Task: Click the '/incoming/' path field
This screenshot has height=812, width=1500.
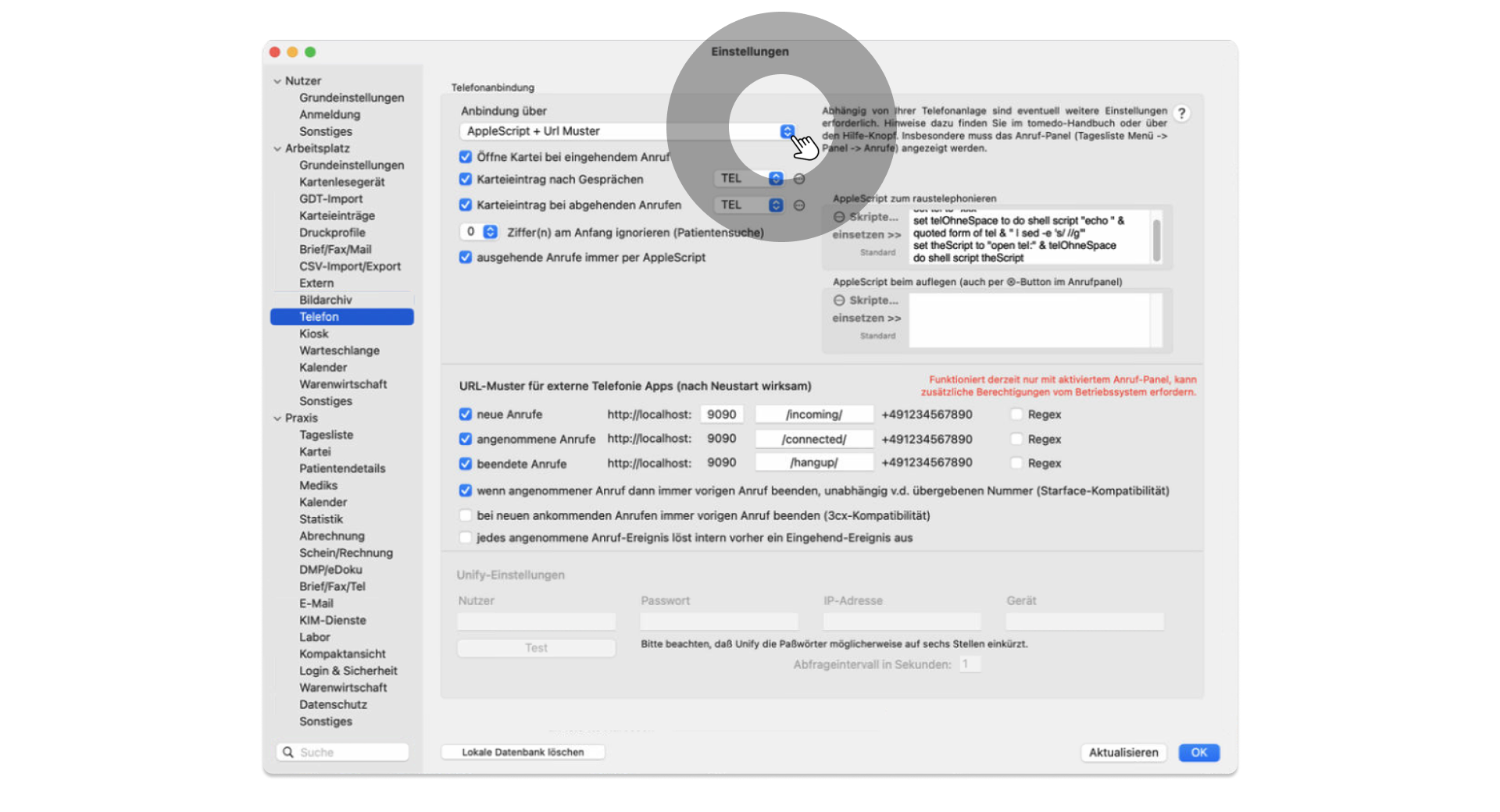Action: (x=814, y=415)
